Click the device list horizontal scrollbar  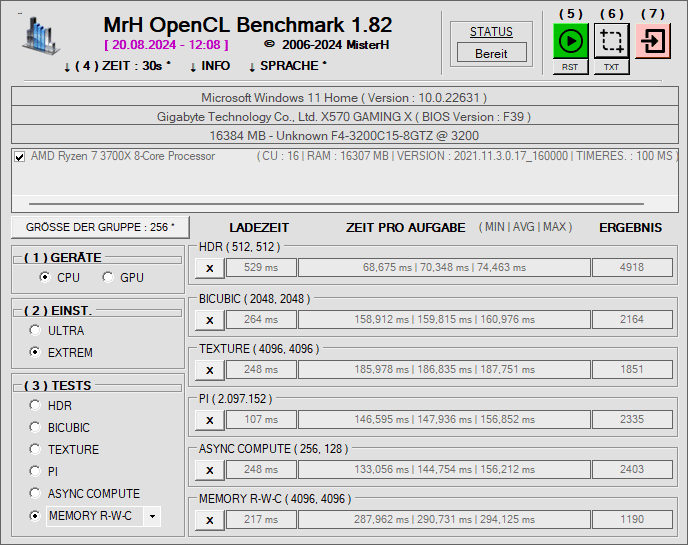pos(336,204)
